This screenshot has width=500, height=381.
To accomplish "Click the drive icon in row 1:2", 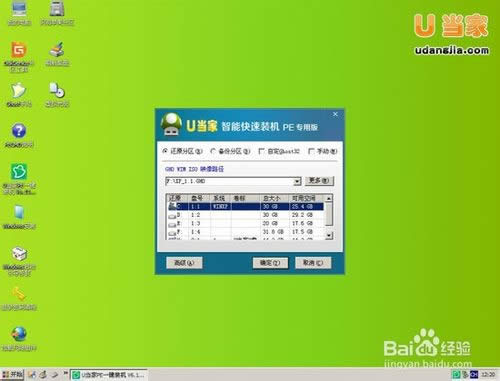I will pyautogui.click(x=172, y=215).
